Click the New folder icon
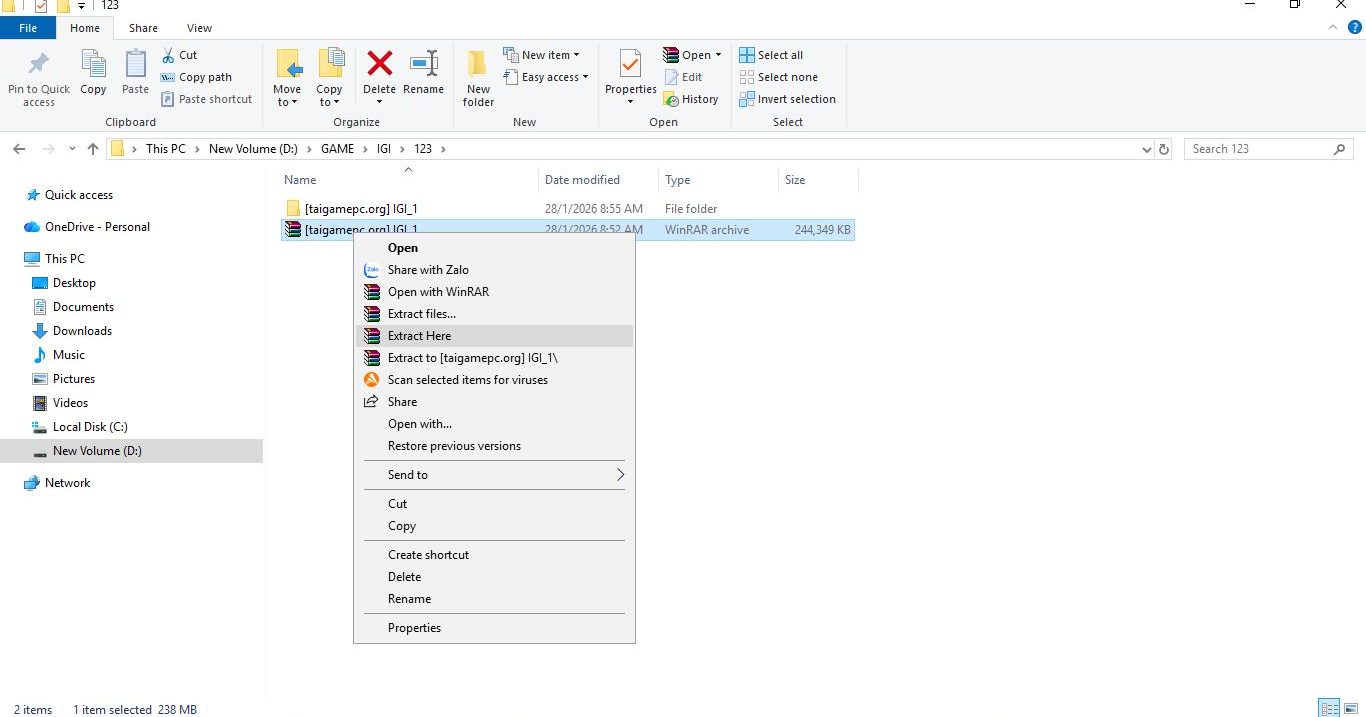1366x717 pixels. (x=478, y=66)
